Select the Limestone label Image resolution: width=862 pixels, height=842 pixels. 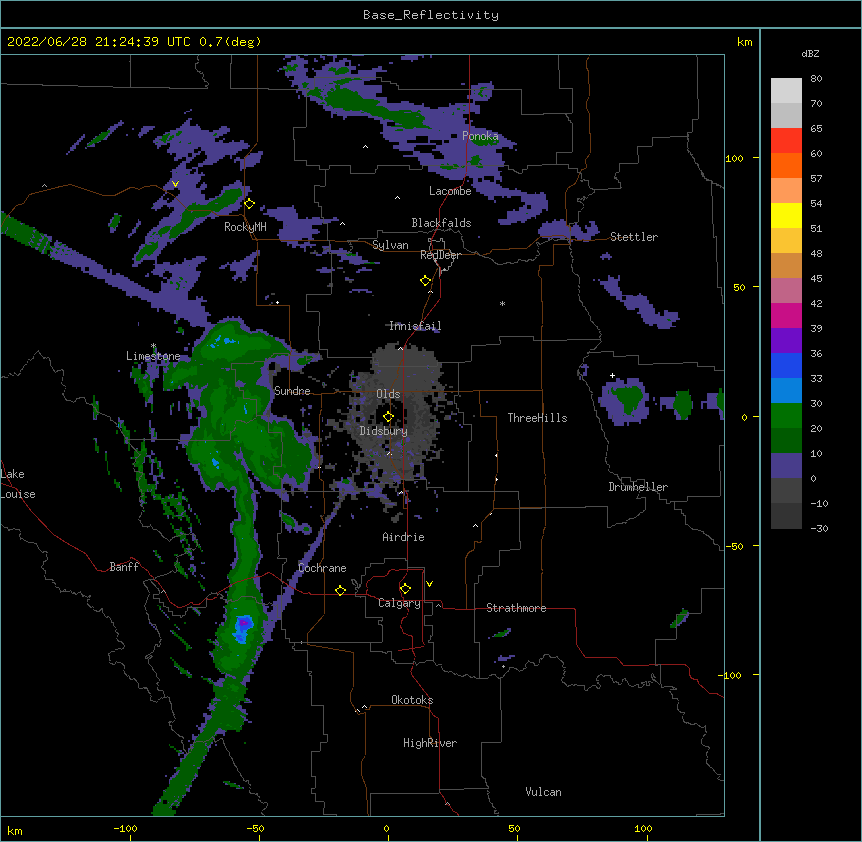[x=153, y=356]
